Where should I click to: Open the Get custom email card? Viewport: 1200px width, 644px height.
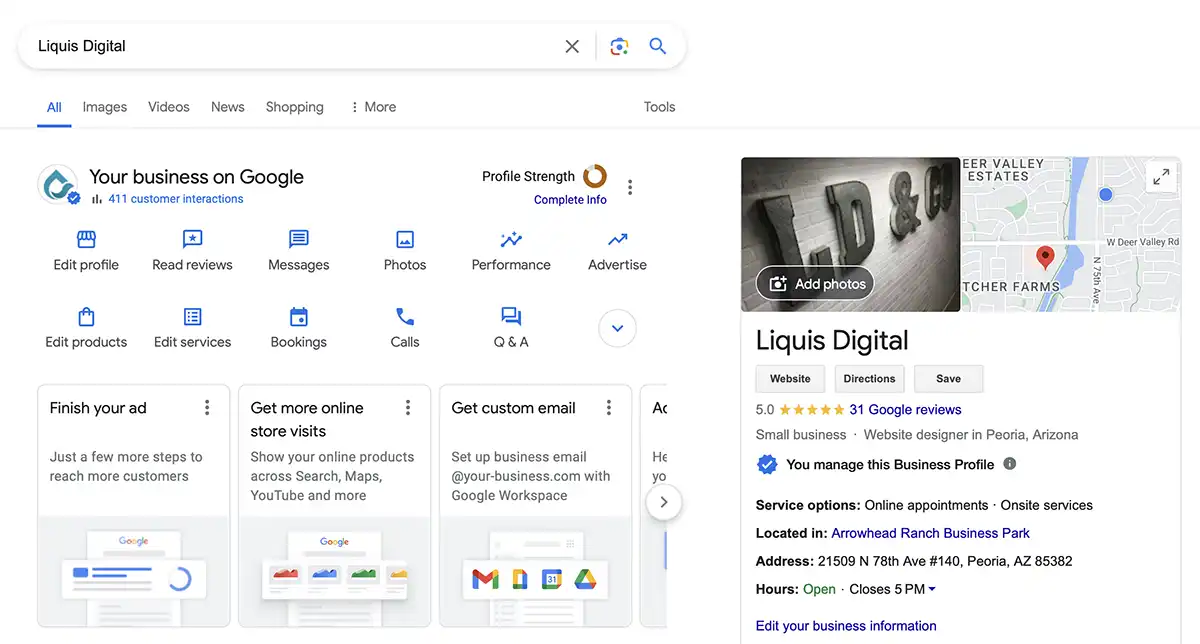click(536, 505)
